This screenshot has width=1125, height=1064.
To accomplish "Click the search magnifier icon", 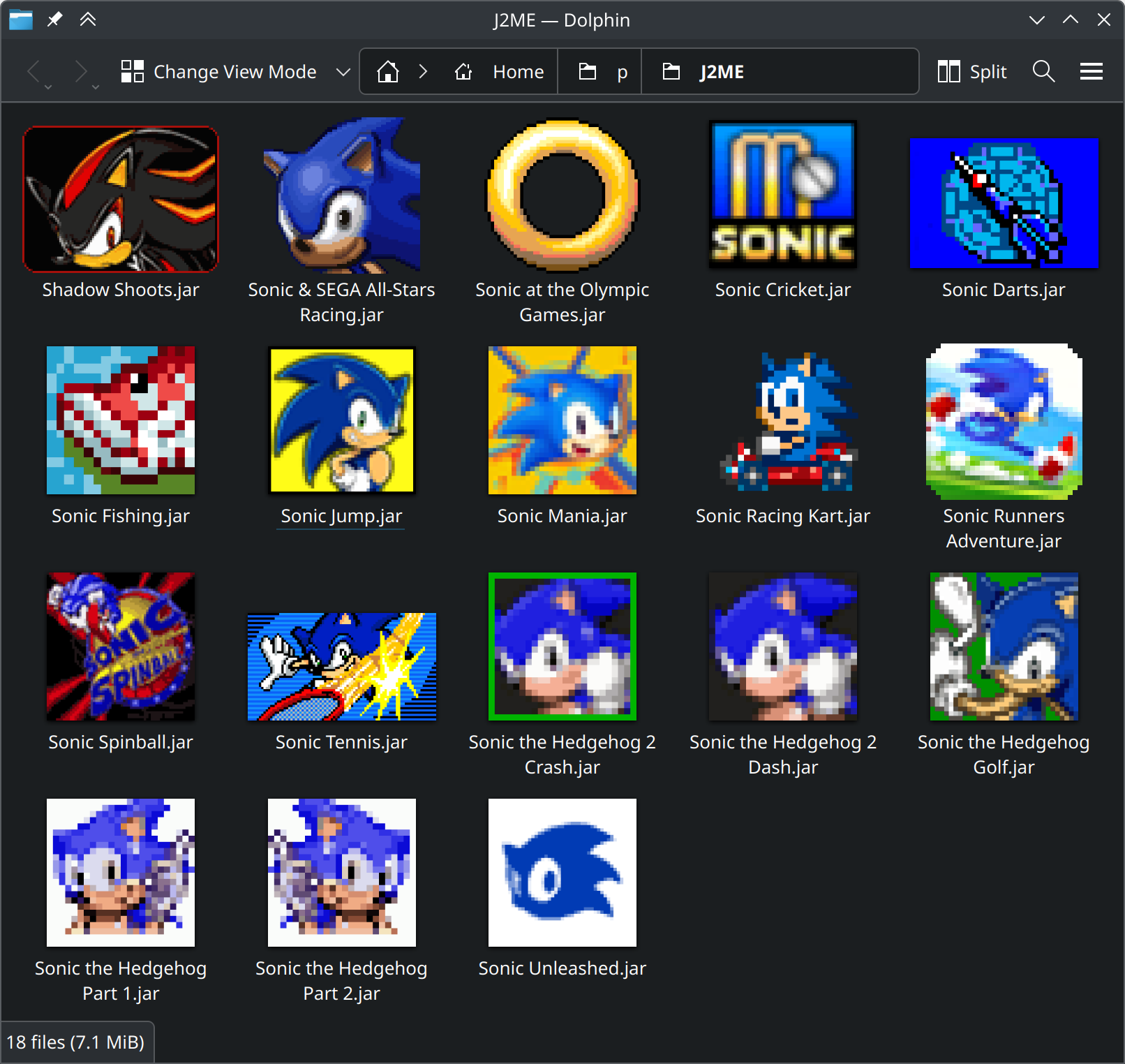I will coord(1043,71).
